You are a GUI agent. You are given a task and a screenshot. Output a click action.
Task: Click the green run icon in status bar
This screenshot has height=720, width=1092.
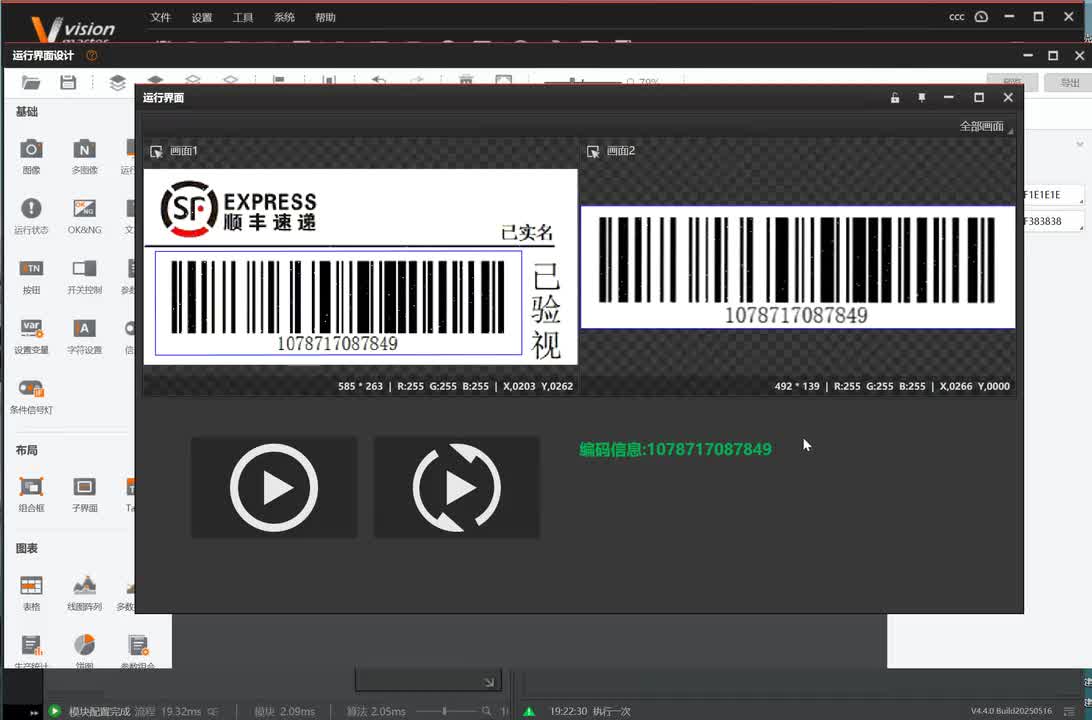pos(54,711)
